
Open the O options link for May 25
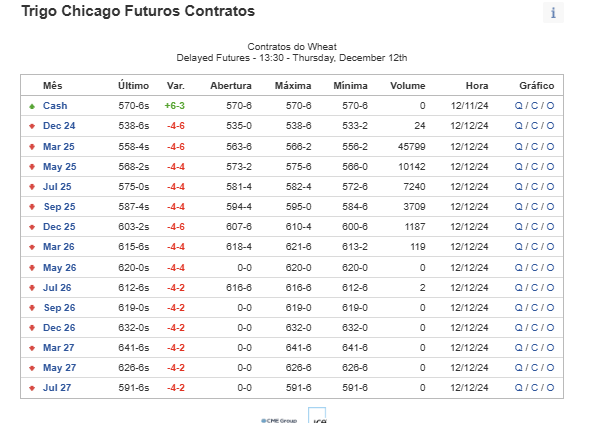(x=550, y=167)
